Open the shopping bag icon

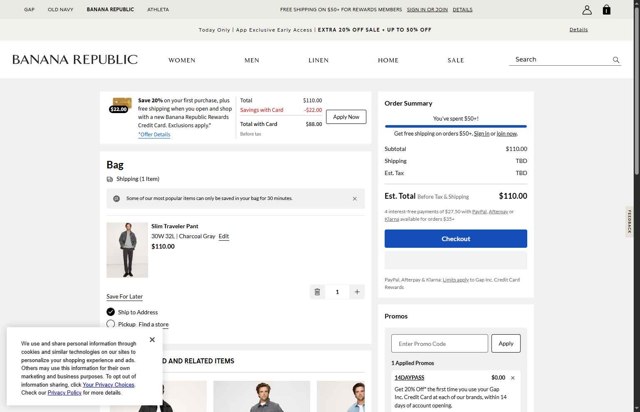607,10
